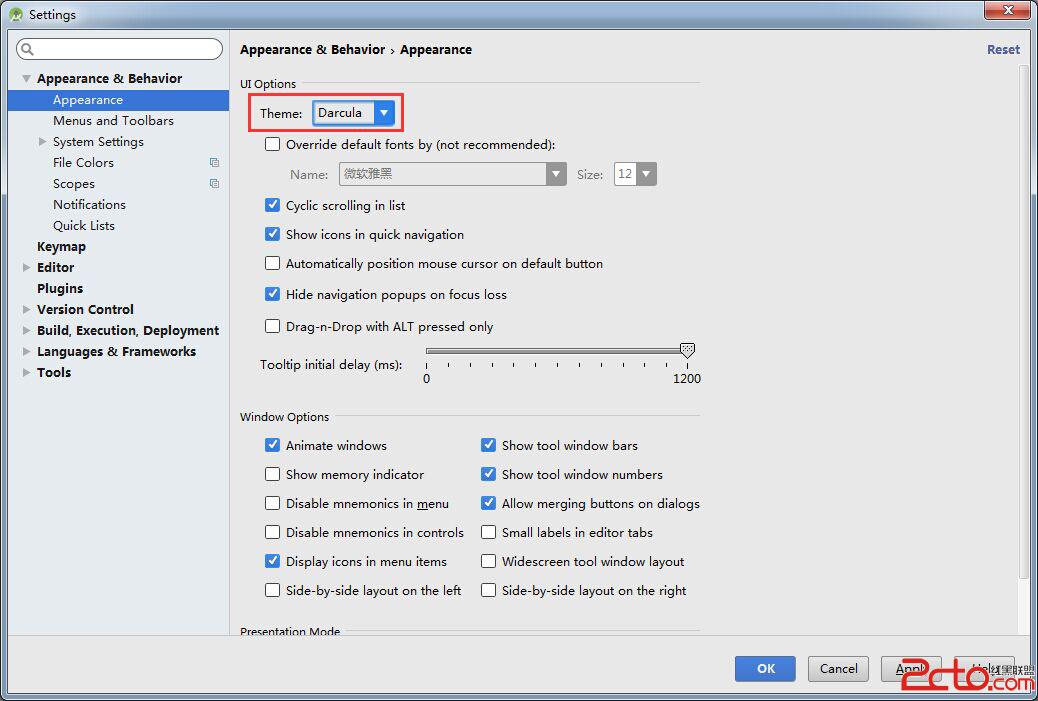This screenshot has width=1038, height=701.
Task: Toggle Animate windows checkbox
Action: coord(272,445)
